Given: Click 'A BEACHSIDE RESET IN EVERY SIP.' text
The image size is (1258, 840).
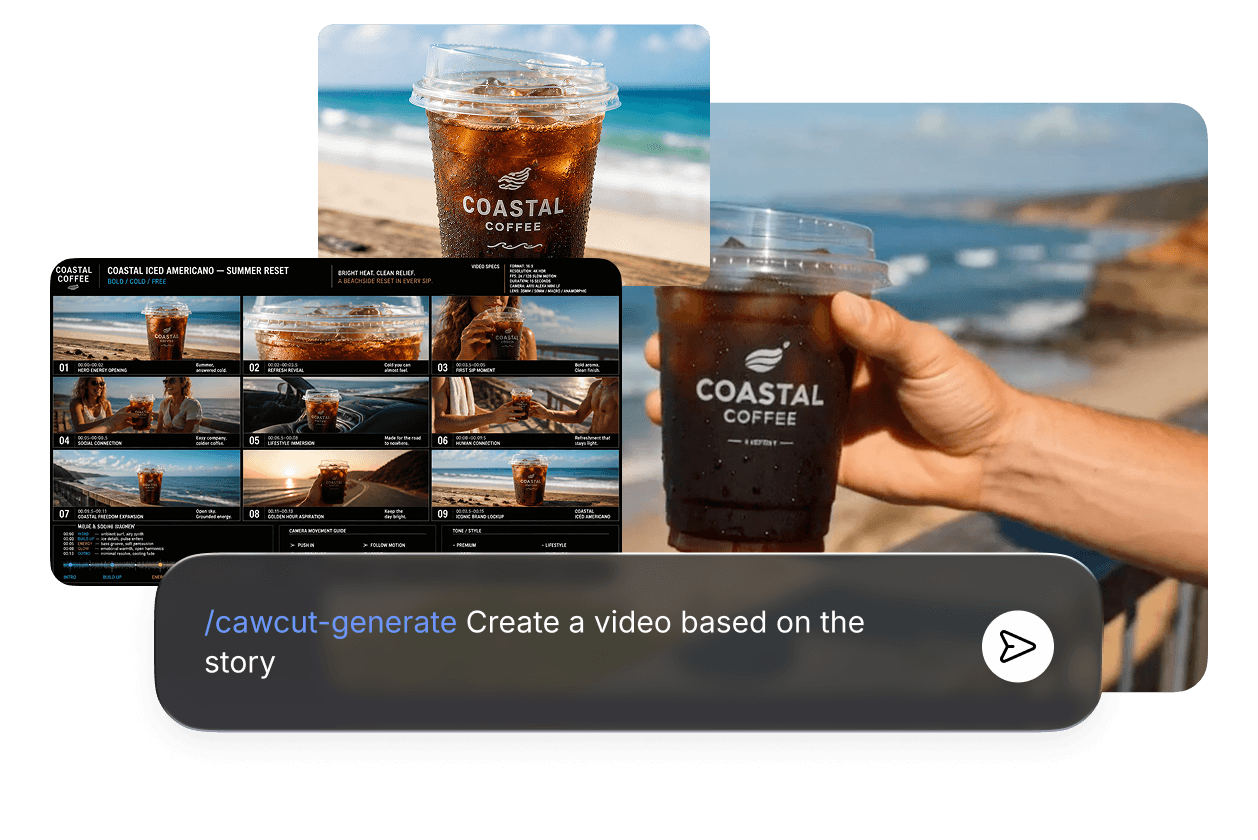Looking at the screenshot, I should (x=384, y=282).
